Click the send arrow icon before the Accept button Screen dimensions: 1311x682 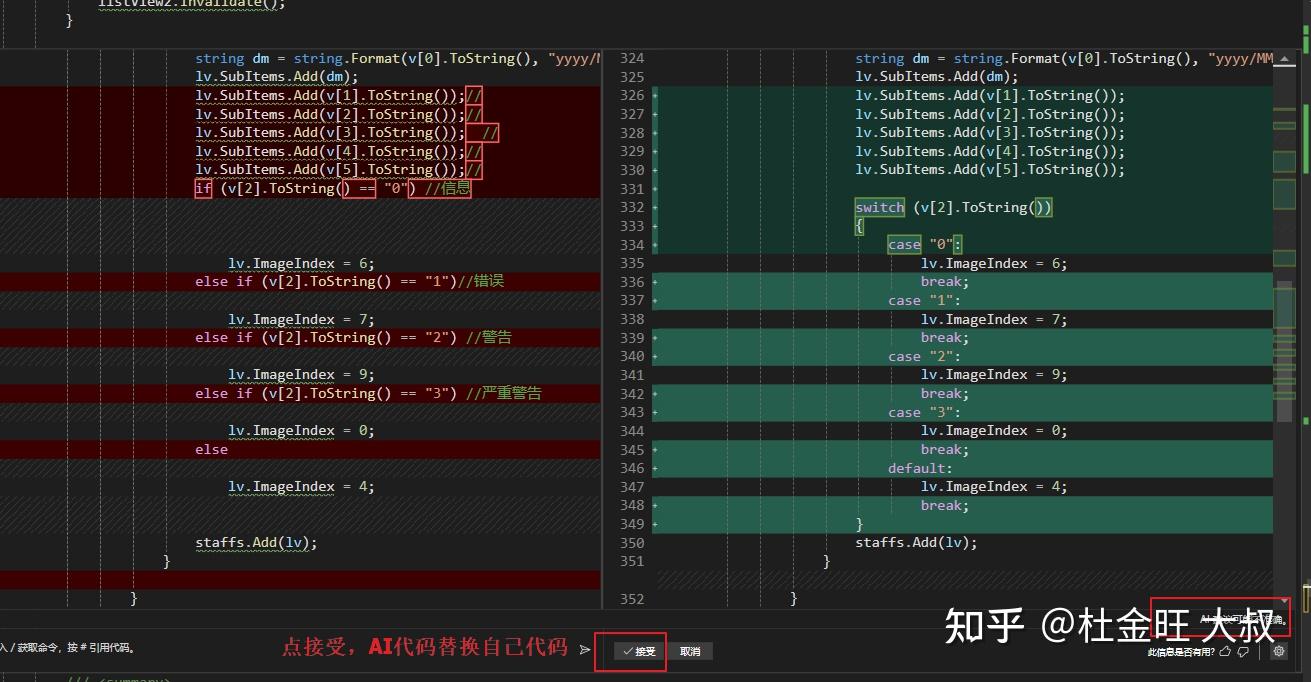pos(586,648)
